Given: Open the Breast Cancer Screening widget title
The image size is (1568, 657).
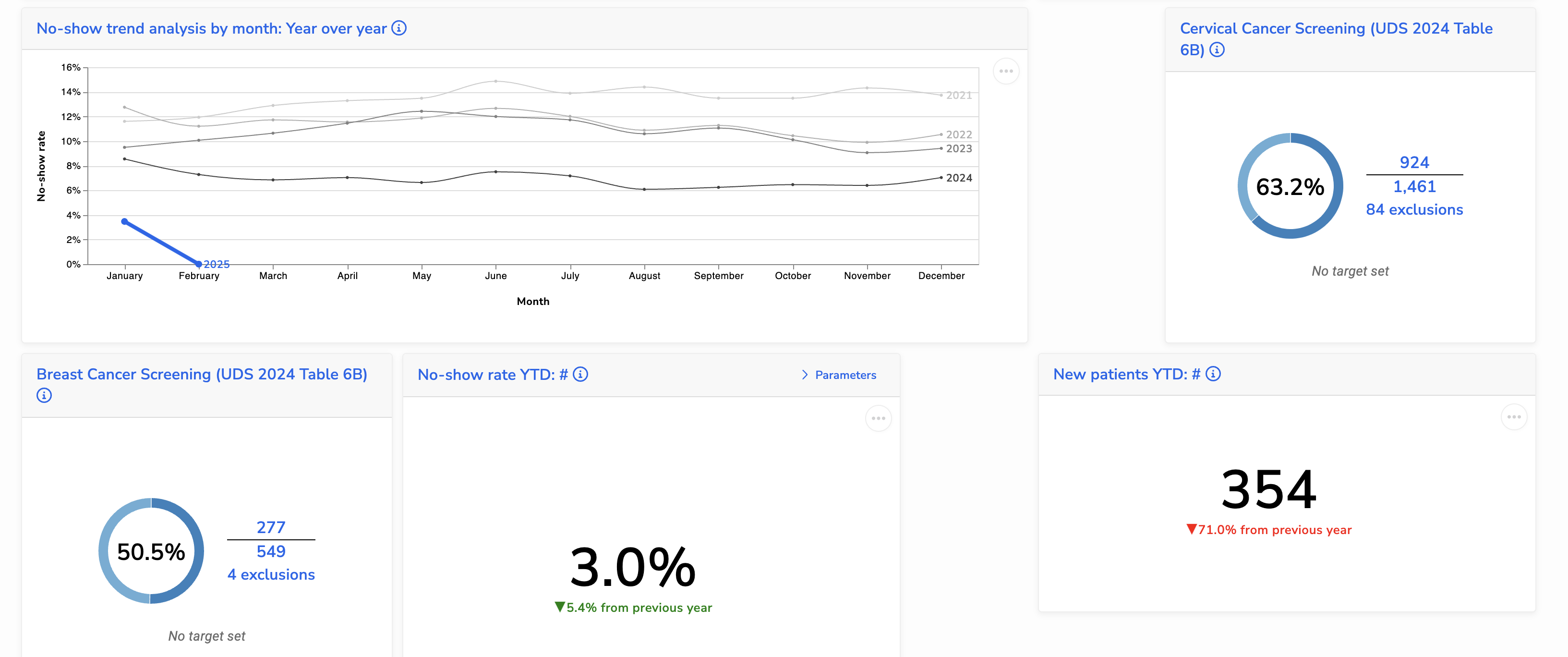Looking at the screenshot, I should pyautogui.click(x=202, y=374).
